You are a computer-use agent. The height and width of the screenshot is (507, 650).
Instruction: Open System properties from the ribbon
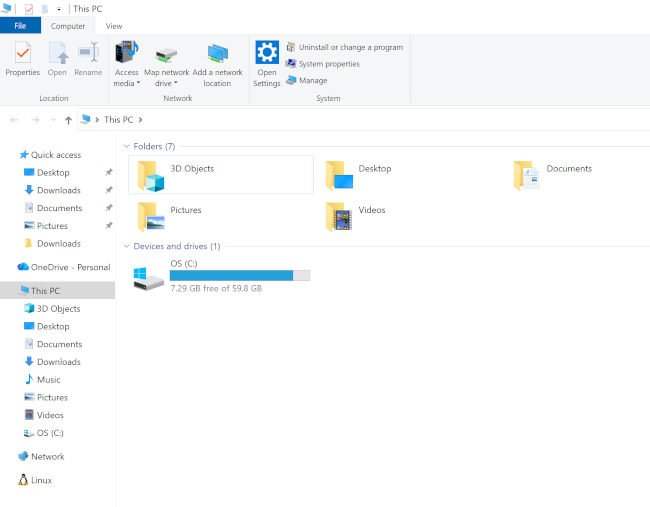pyautogui.click(x=323, y=64)
